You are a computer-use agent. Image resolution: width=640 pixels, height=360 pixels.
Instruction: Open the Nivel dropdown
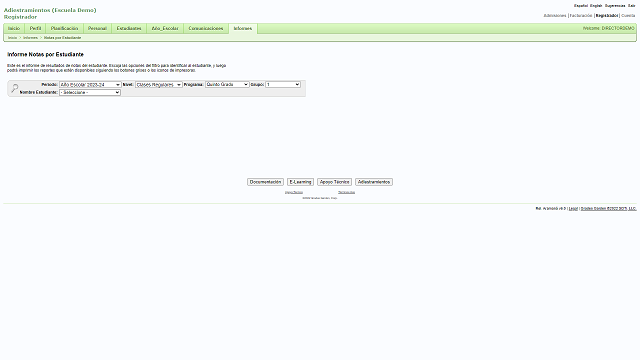coord(158,84)
